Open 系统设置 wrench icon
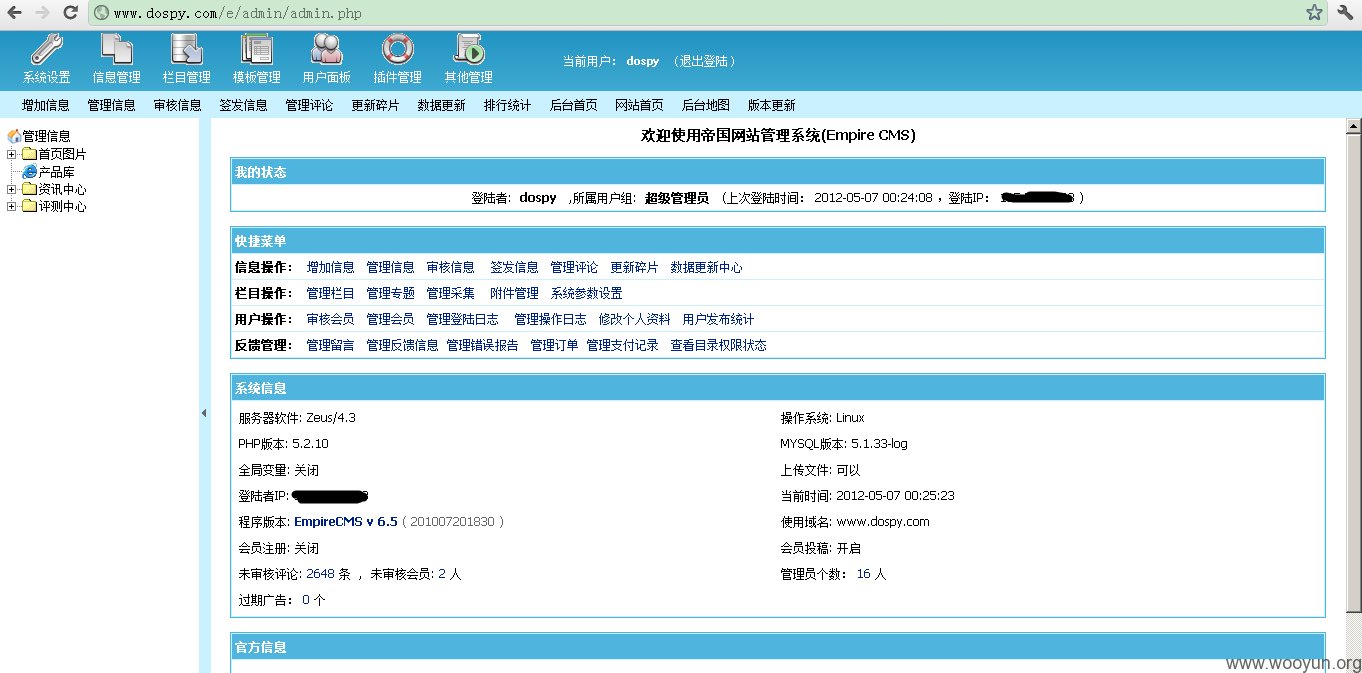 click(x=46, y=49)
